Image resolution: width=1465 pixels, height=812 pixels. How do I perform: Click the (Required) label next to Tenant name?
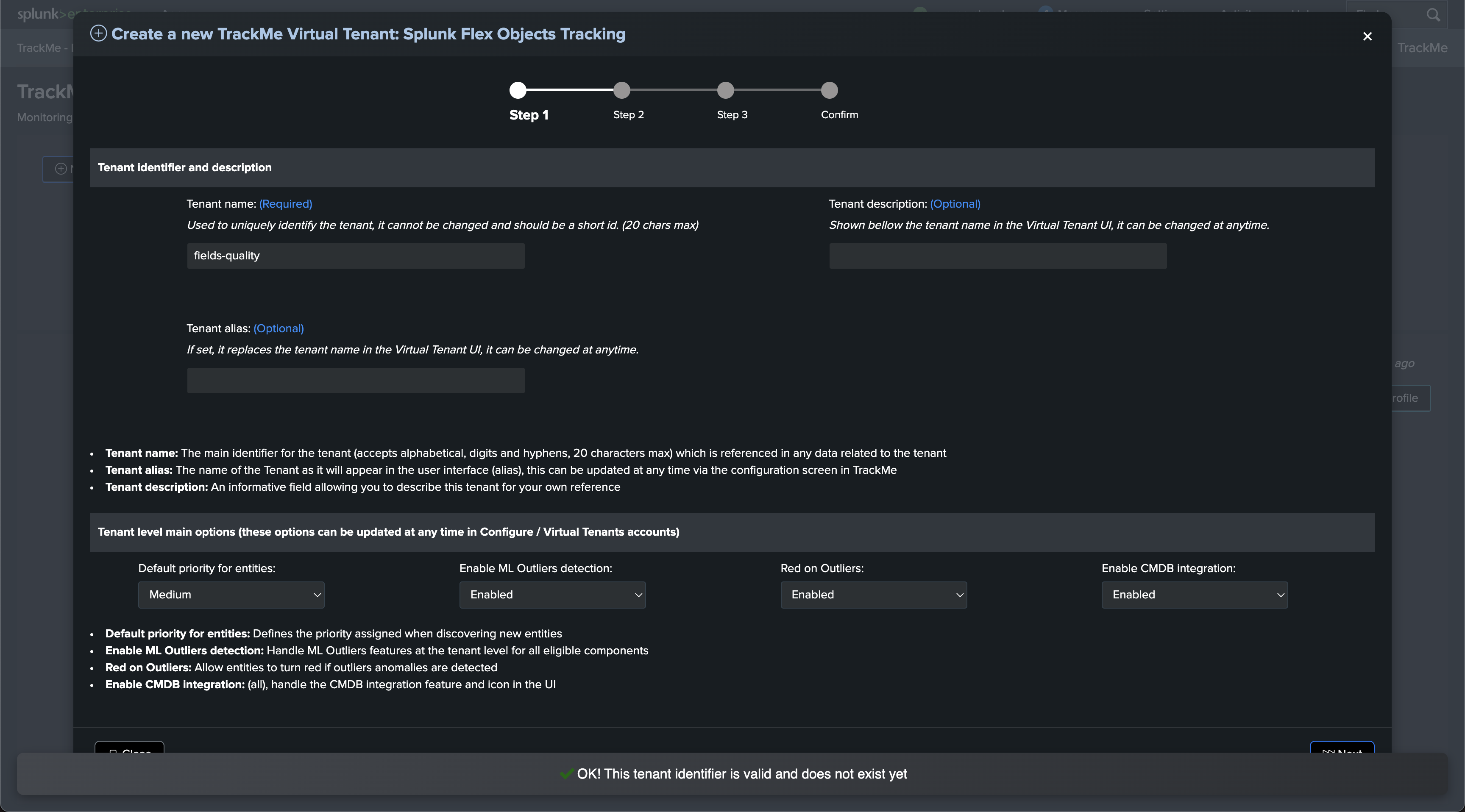tap(285, 204)
